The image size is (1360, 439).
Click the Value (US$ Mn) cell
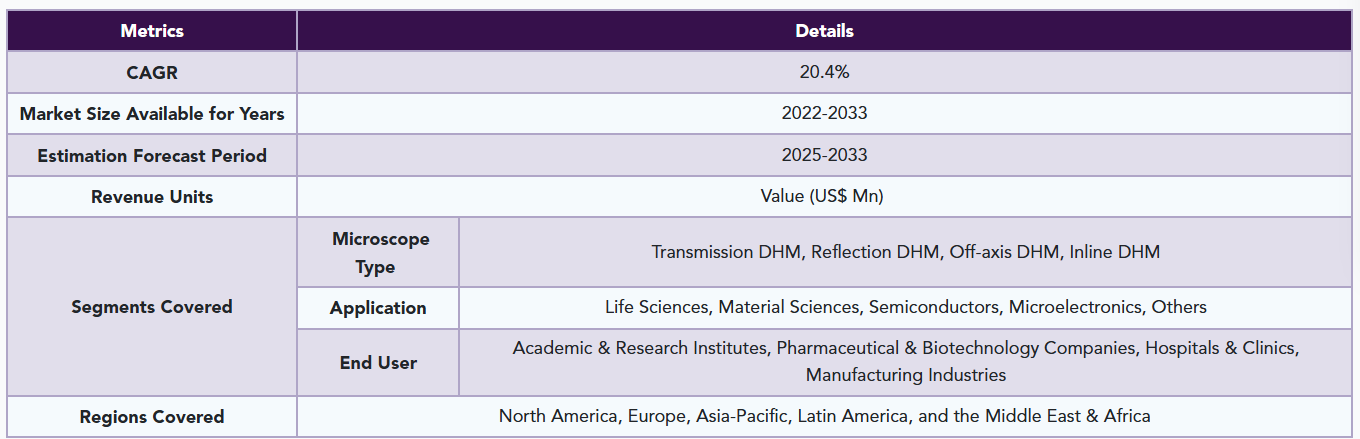click(x=824, y=197)
